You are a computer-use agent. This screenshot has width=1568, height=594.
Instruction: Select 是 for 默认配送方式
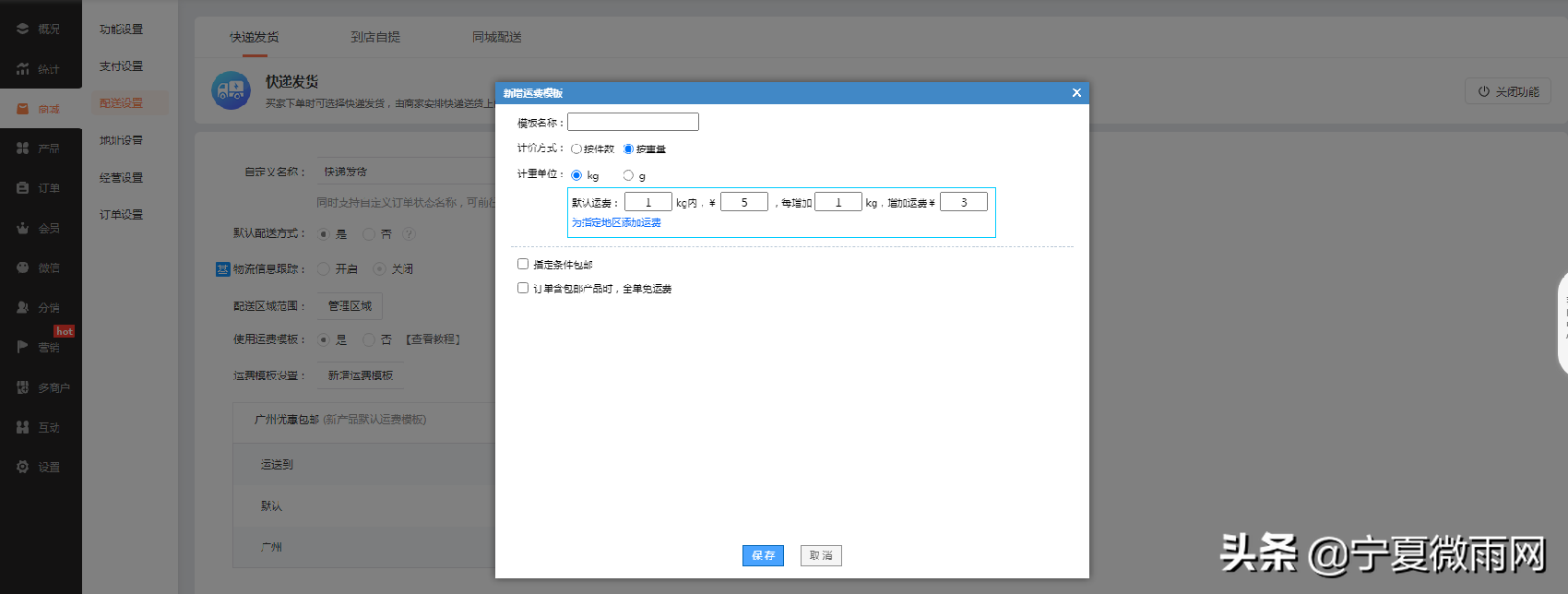coord(324,234)
